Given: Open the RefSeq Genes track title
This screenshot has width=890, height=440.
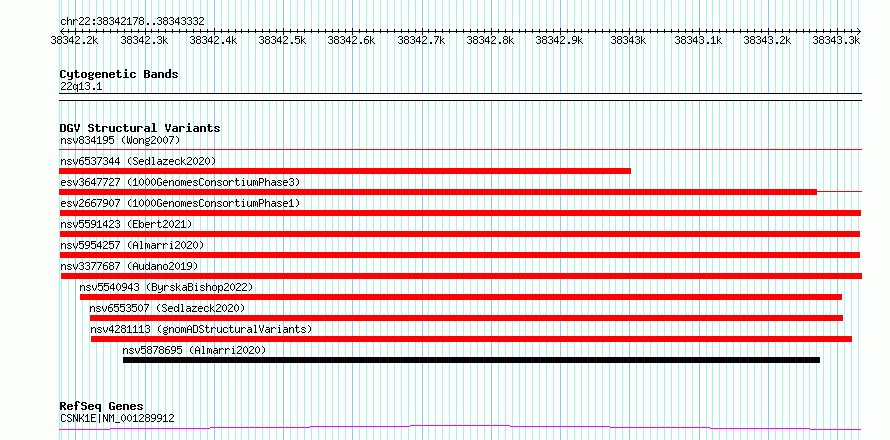Looking at the screenshot, I should pyautogui.click(x=102, y=407).
